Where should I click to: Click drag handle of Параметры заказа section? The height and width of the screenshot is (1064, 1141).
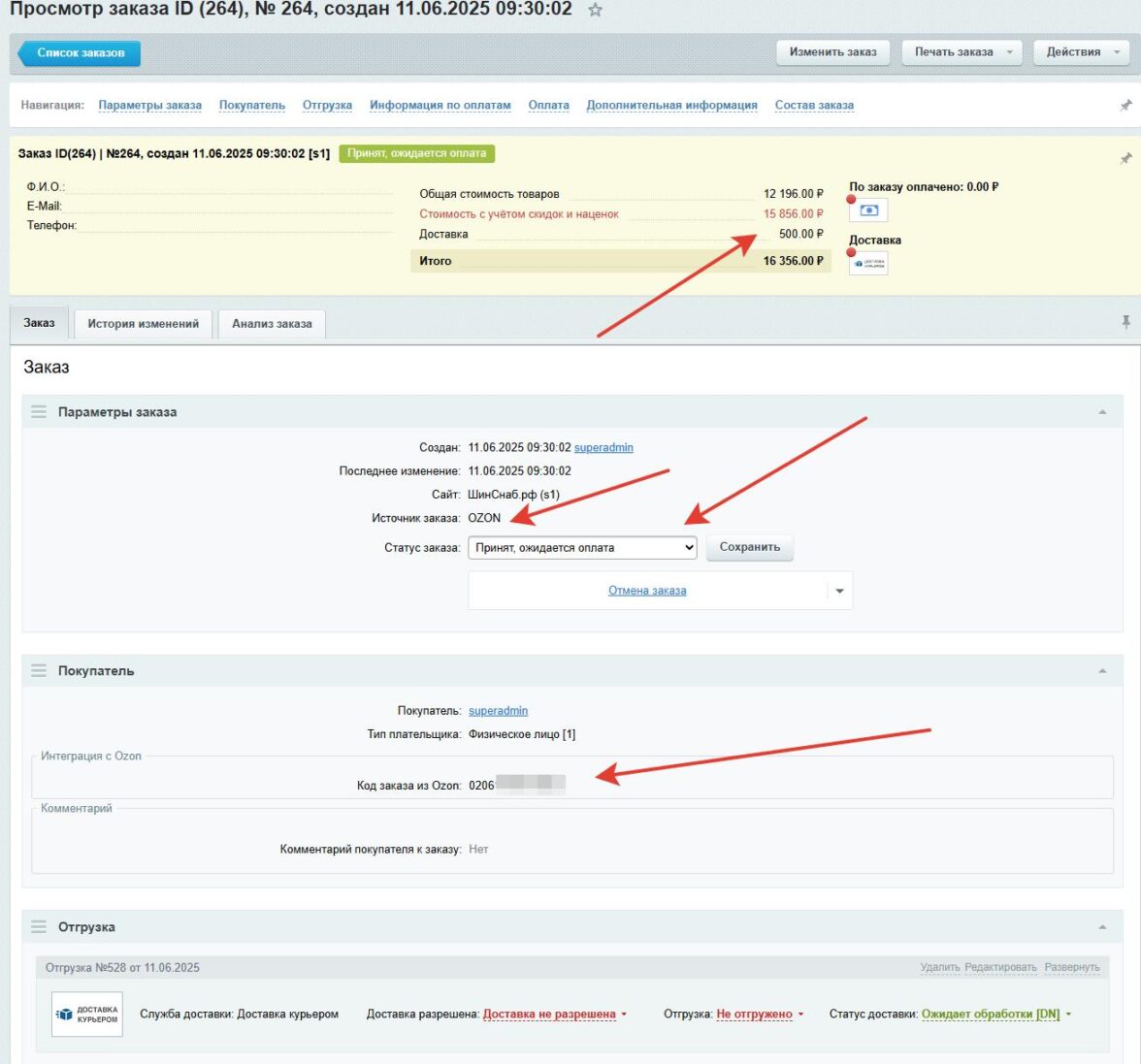[x=39, y=412]
